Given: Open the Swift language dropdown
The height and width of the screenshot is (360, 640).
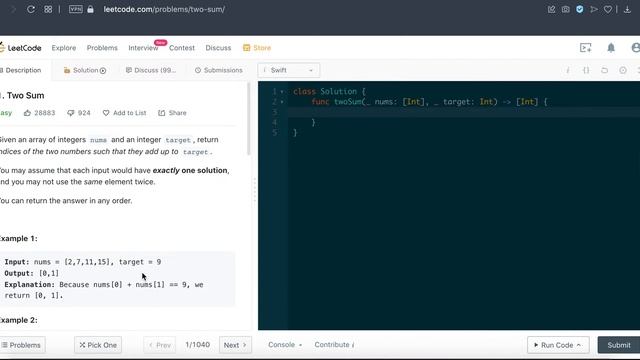Looking at the screenshot, I should pyautogui.click(x=289, y=70).
